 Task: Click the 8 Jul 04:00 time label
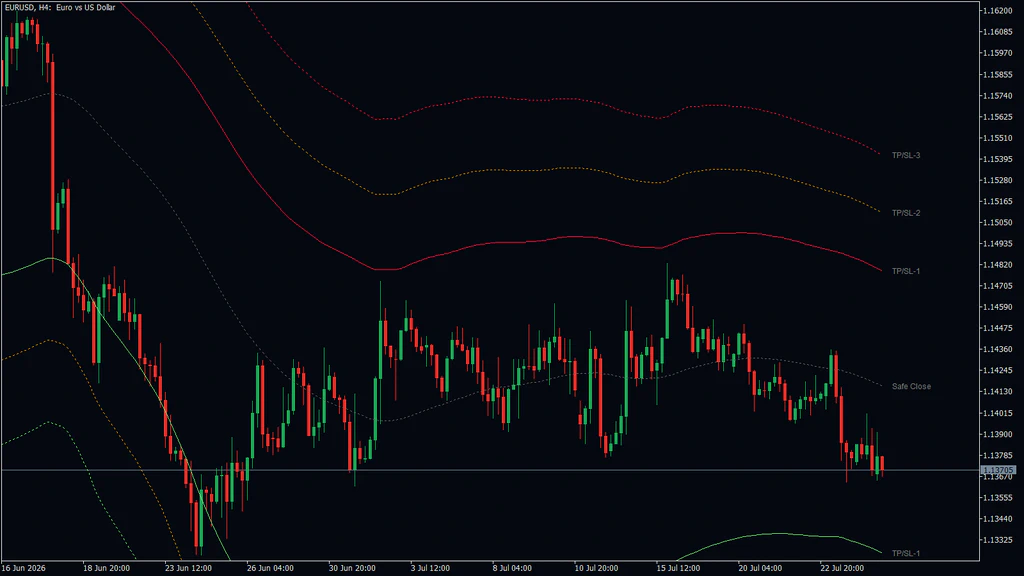coord(512,568)
